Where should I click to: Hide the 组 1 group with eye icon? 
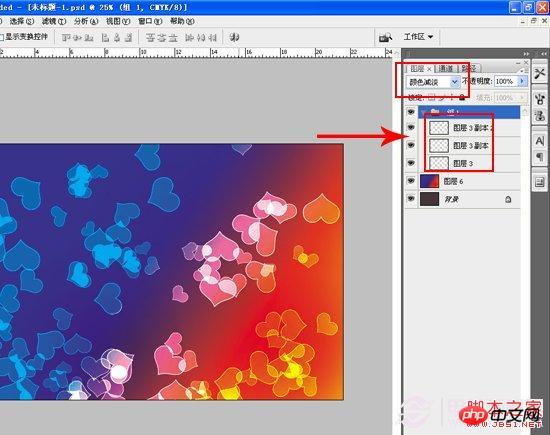click(411, 112)
